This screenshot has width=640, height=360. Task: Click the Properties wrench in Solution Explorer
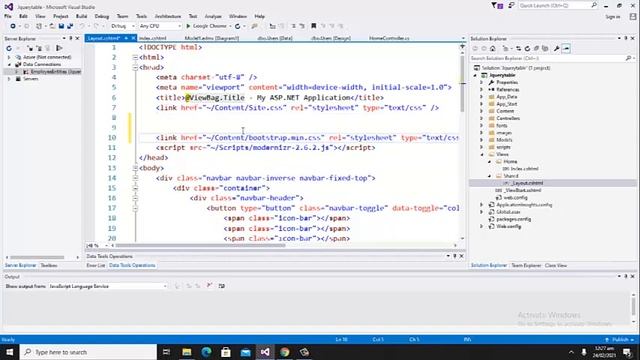[x=556, y=49]
